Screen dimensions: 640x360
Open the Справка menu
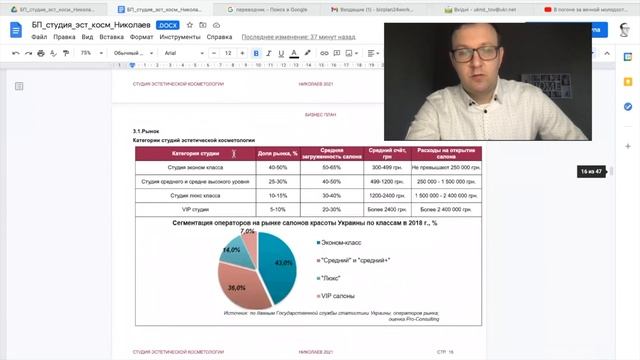pyautogui.click(x=219, y=37)
